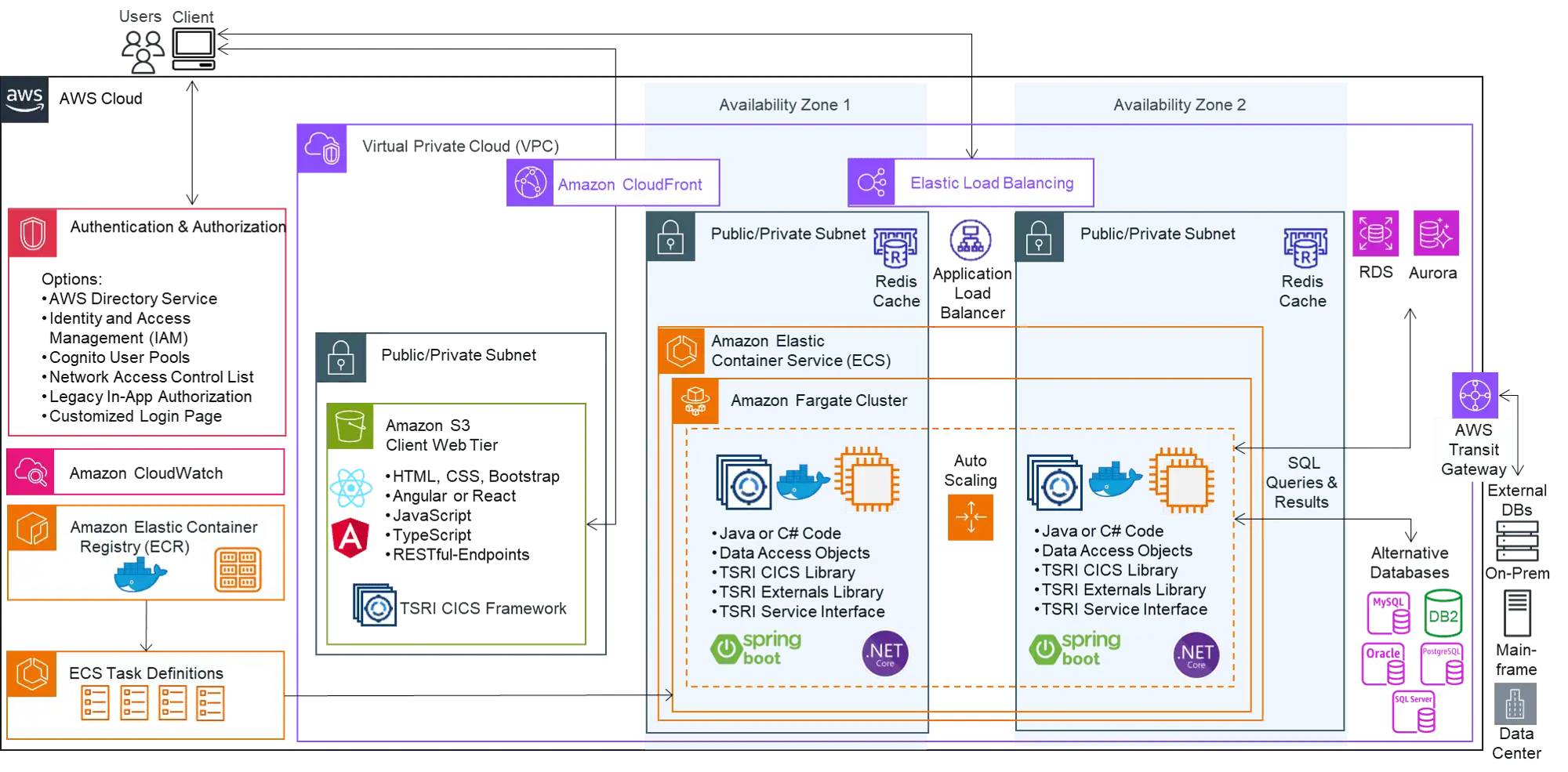This screenshot has height=772, width=1568.
Task: Click the chip icon in Availability Zone 1 cluster
Action: [866, 480]
